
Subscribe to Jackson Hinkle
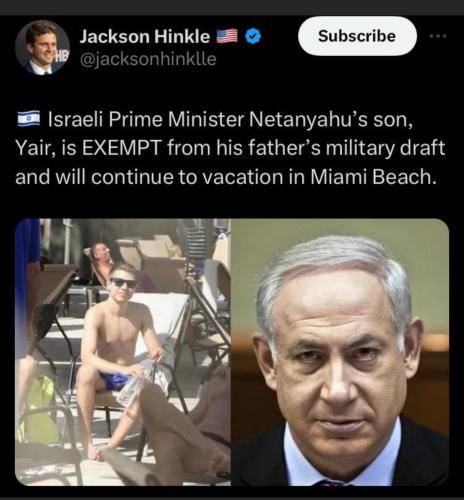(357, 36)
